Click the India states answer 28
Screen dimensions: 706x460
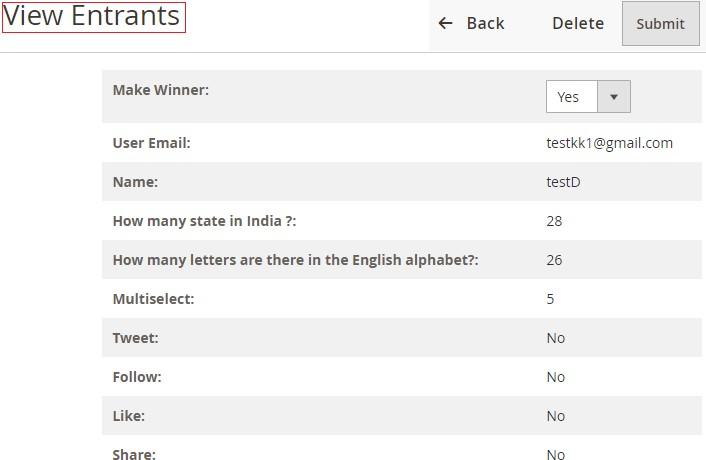click(x=554, y=221)
